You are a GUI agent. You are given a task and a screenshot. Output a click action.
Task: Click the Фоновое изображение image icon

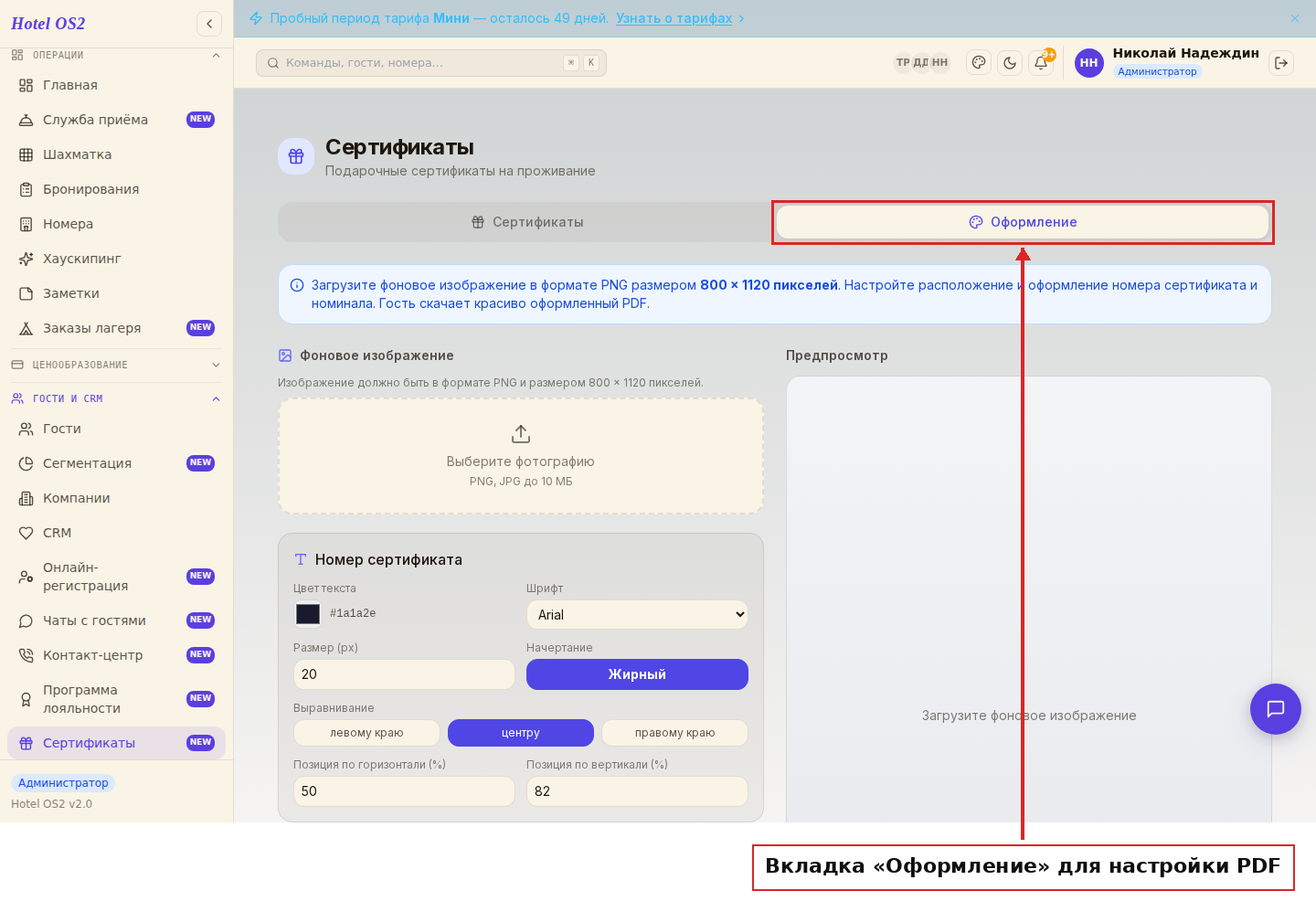tap(285, 355)
